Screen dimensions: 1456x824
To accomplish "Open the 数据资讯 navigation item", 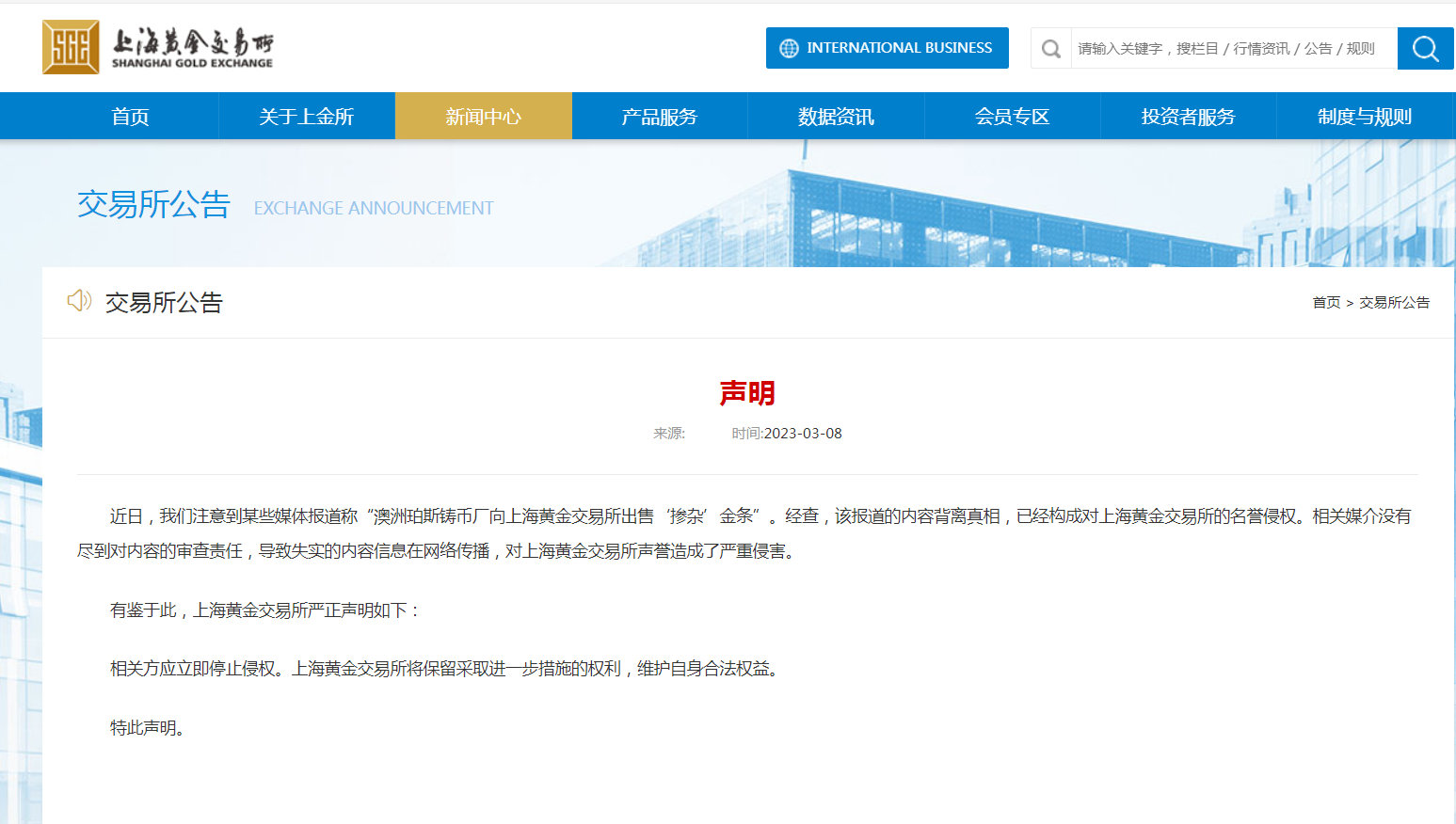I will (836, 117).
